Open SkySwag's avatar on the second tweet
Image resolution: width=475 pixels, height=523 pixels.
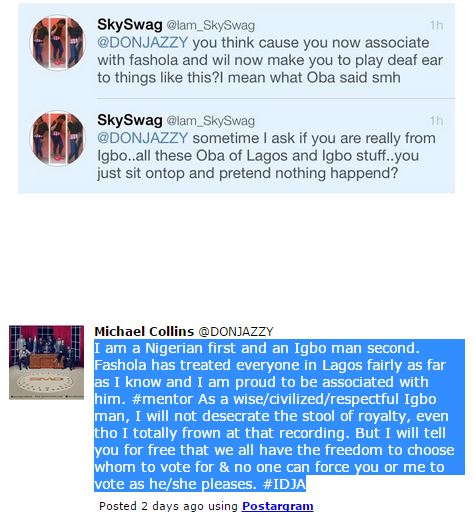click(x=58, y=138)
